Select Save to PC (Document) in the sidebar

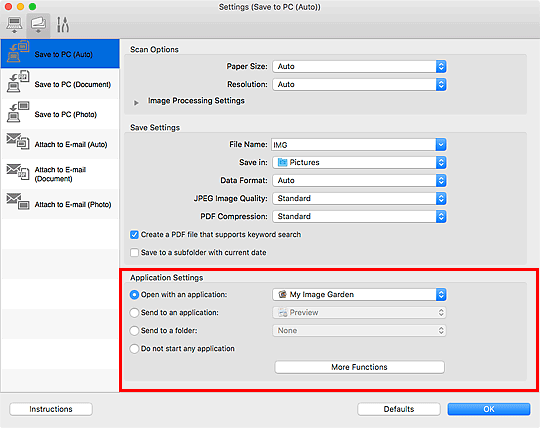60,84
